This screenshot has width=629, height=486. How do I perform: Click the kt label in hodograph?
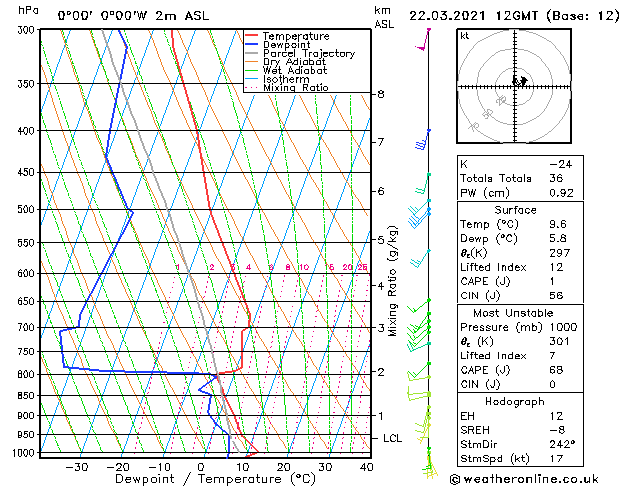tap(465, 36)
